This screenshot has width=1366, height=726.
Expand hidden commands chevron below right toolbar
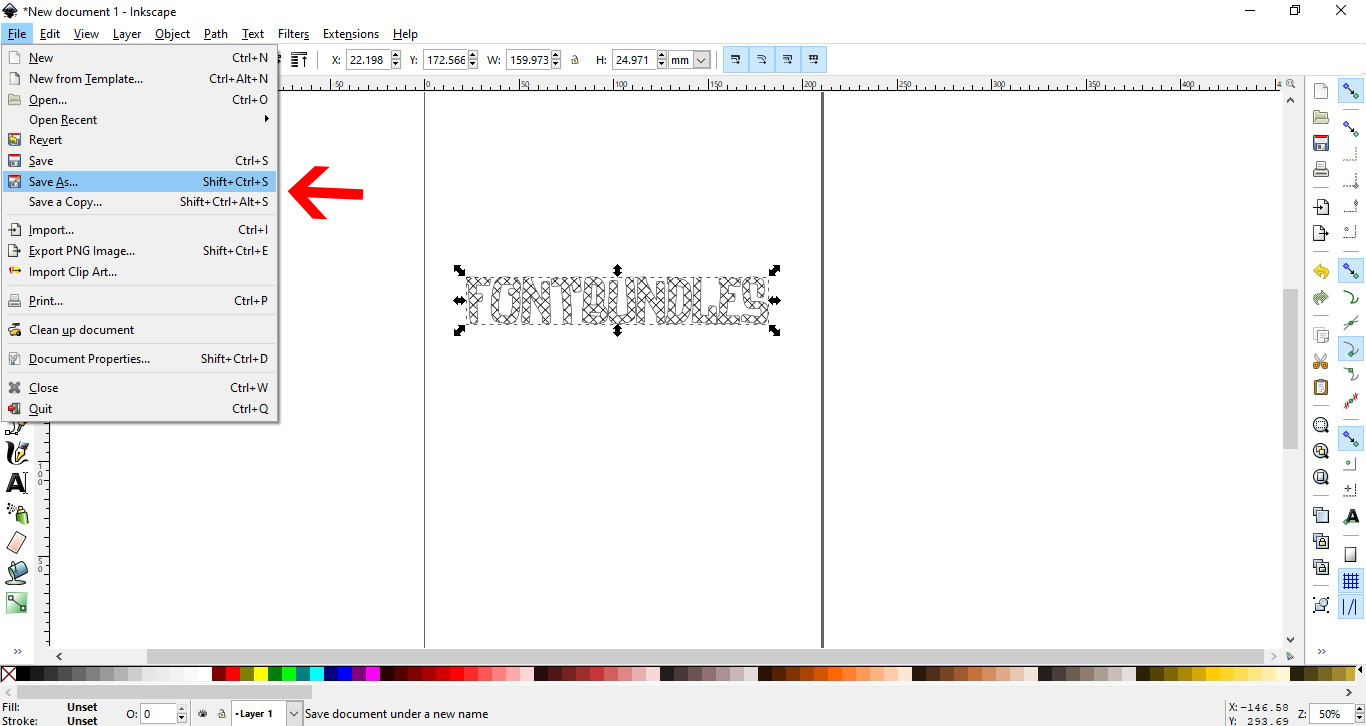click(x=1321, y=651)
